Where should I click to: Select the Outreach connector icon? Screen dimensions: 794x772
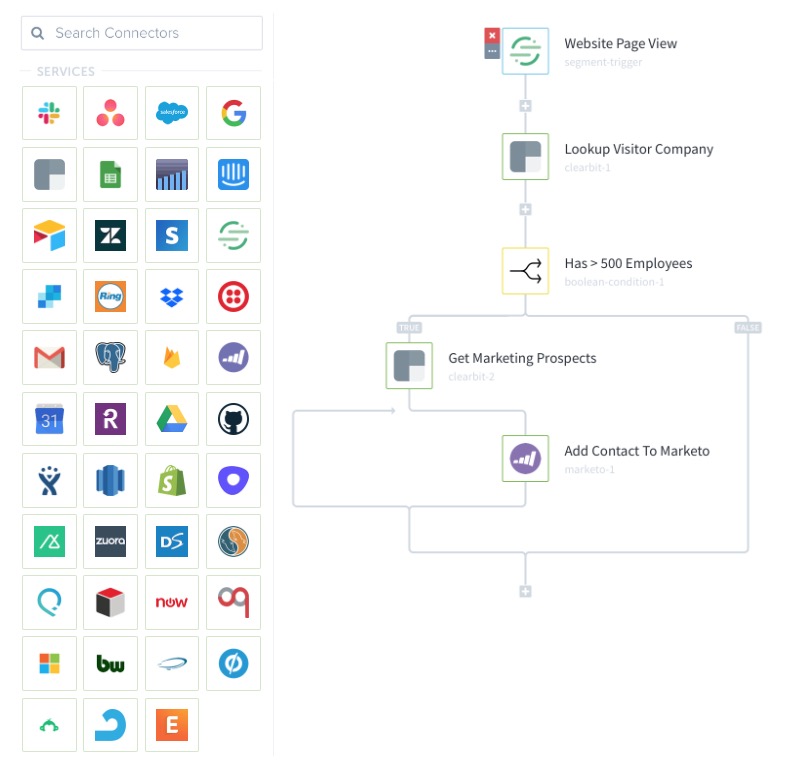(233, 480)
